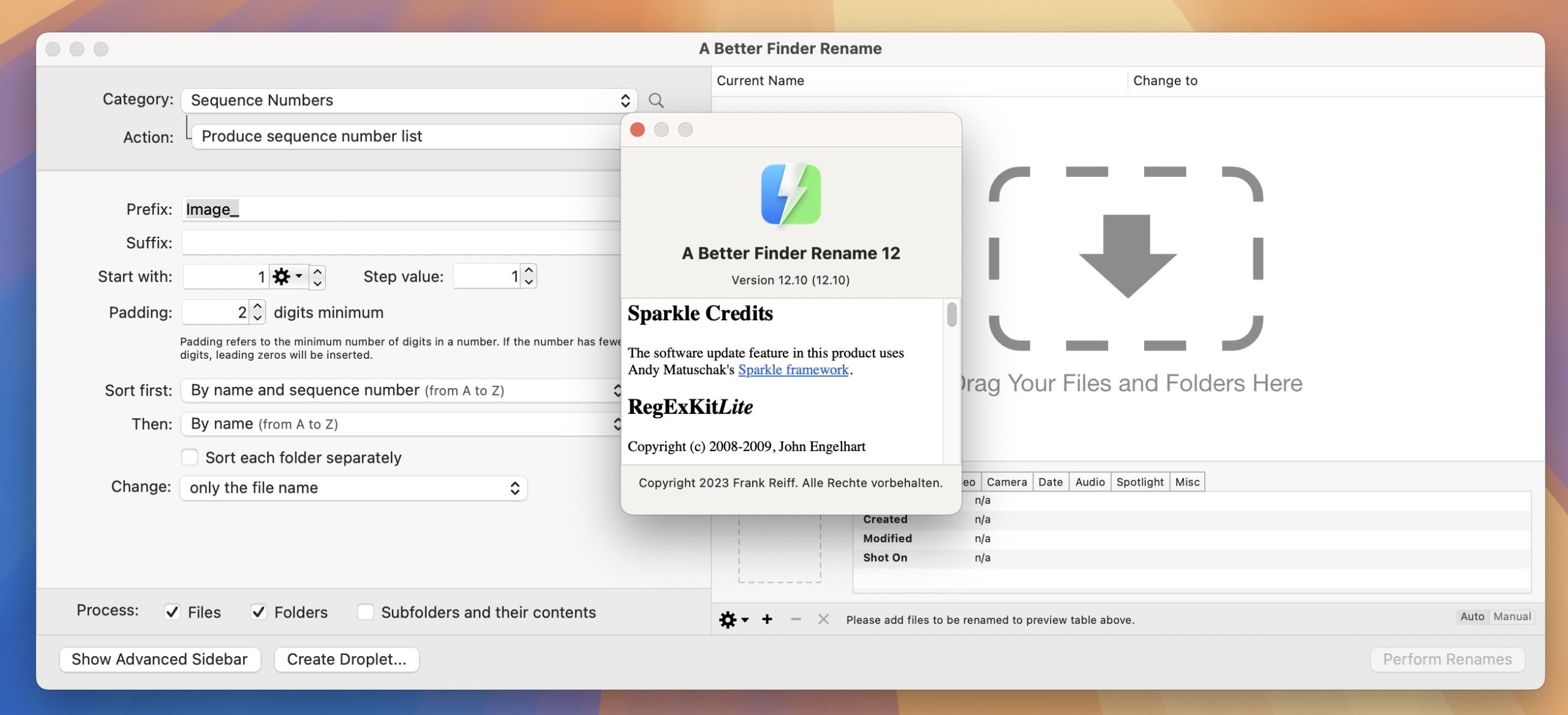Click the A Better Finder Rename 12 title
Viewport: 1568px width, 715px height.
(791, 253)
